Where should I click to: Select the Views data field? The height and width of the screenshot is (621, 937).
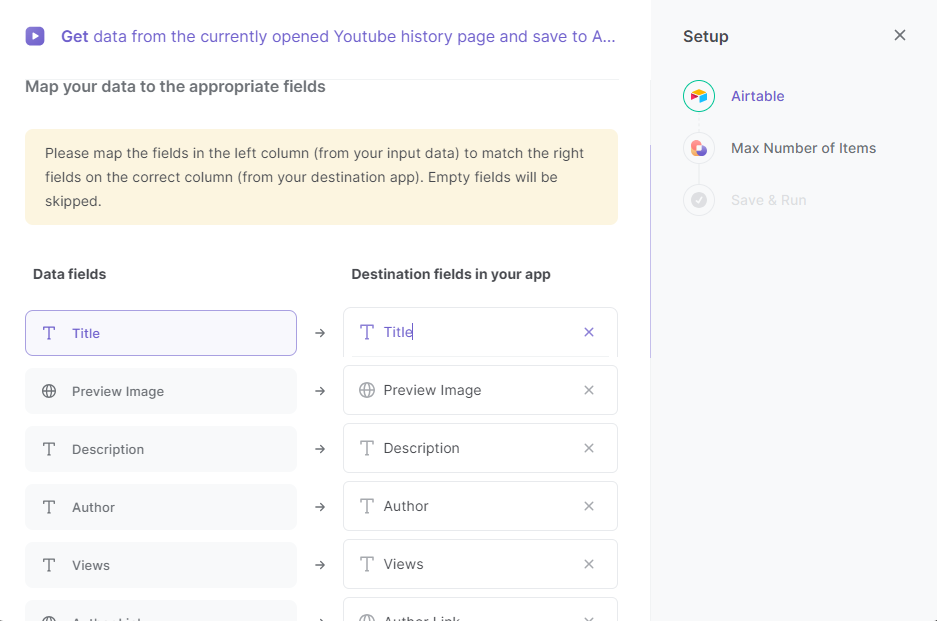coord(161,565)
